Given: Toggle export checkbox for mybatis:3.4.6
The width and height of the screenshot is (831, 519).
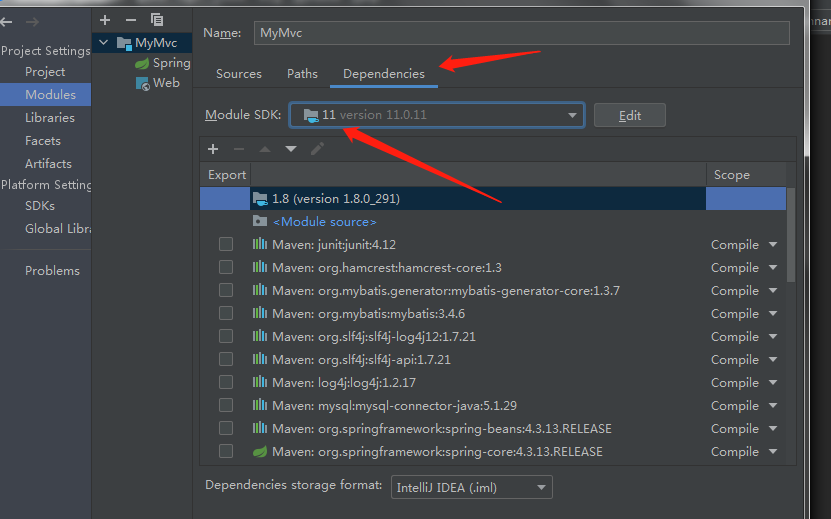Looking at the screenshot, I should pyautogui.click(x=226, y=313).
